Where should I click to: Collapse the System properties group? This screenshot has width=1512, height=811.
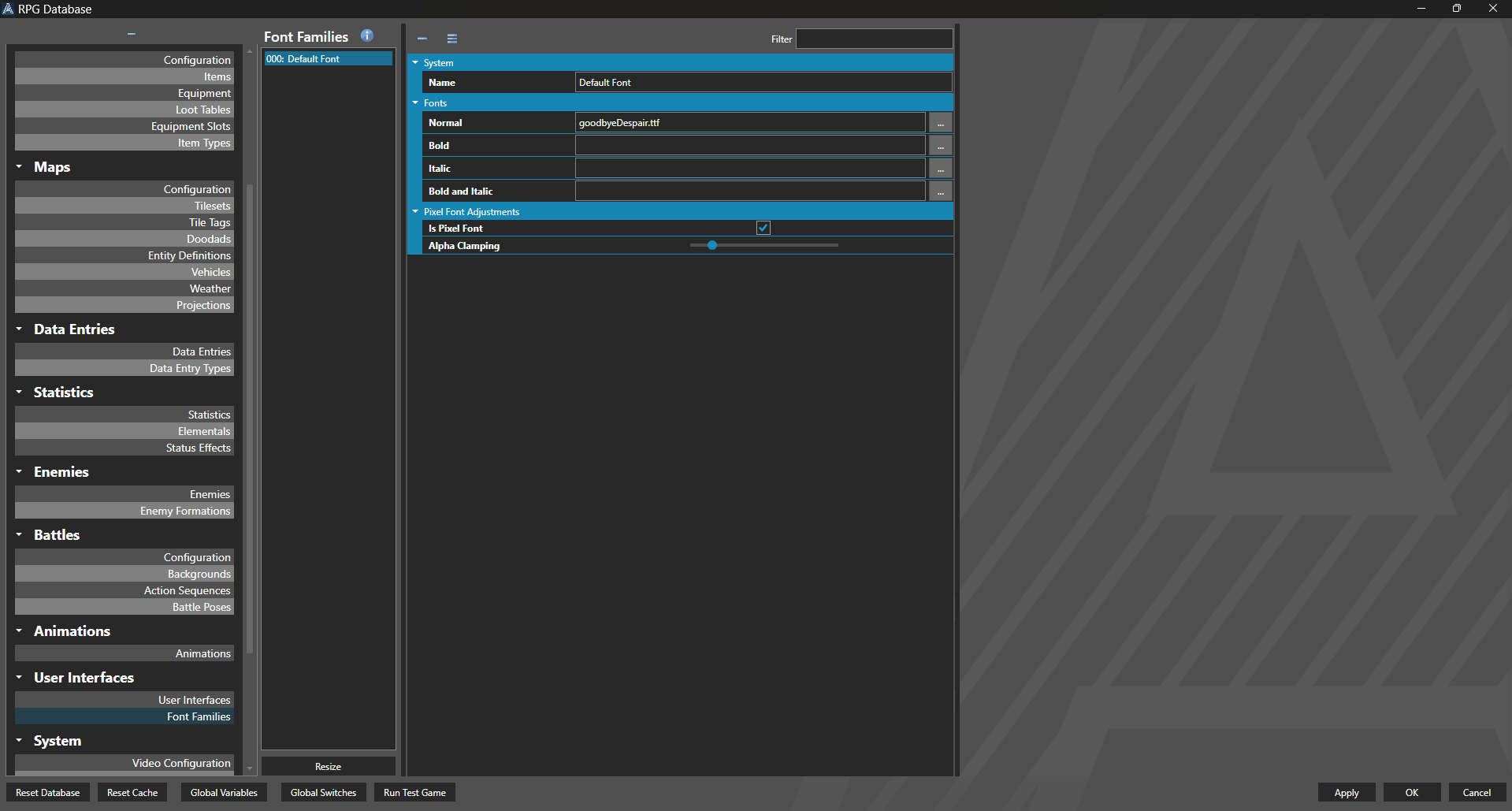(x=415, y=62)
